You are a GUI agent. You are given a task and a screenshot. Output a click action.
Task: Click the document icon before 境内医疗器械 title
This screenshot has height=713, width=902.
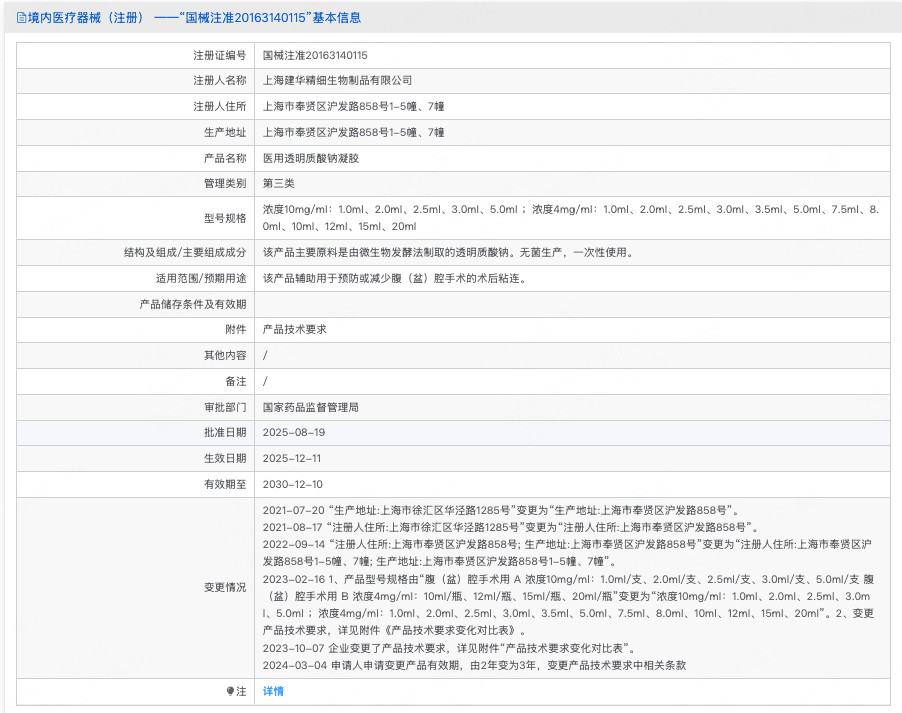pyautogui.click(x=21, y=18)
